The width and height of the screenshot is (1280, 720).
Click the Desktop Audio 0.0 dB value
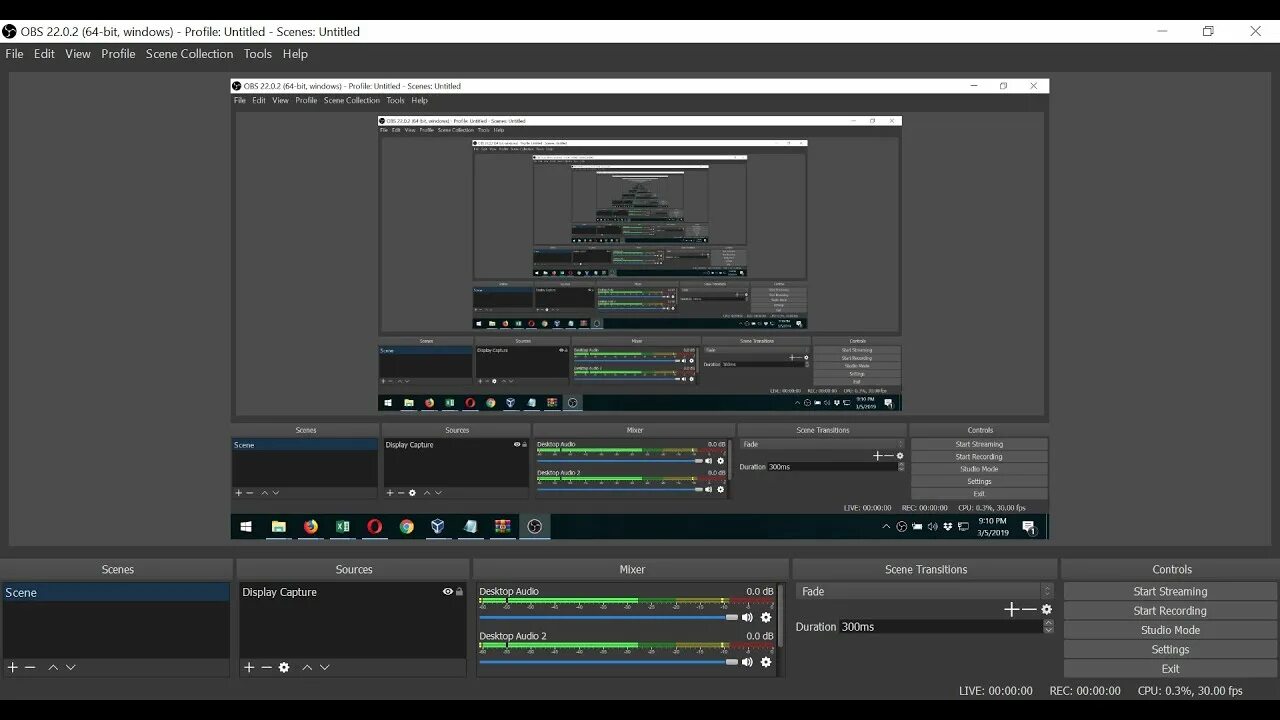(x=760, y=591)
